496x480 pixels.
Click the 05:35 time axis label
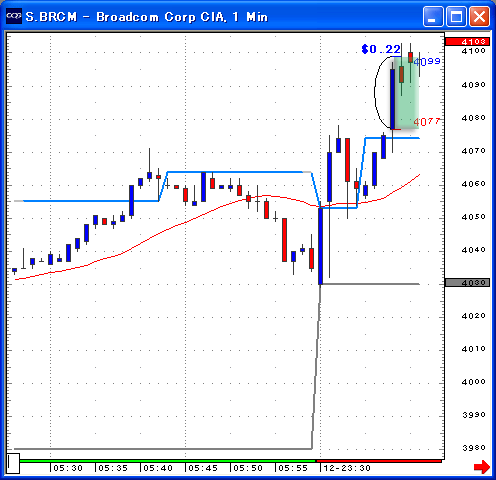[113, 468]
